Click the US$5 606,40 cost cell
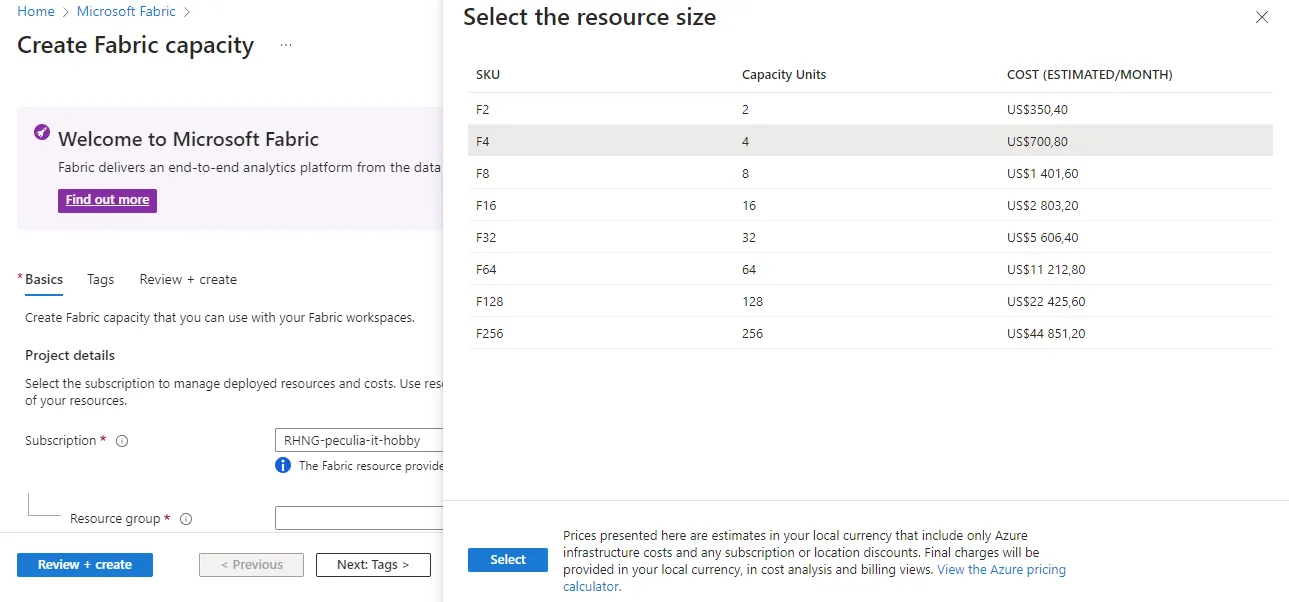Screen dimensions: 1289x602 (1042, 238)
